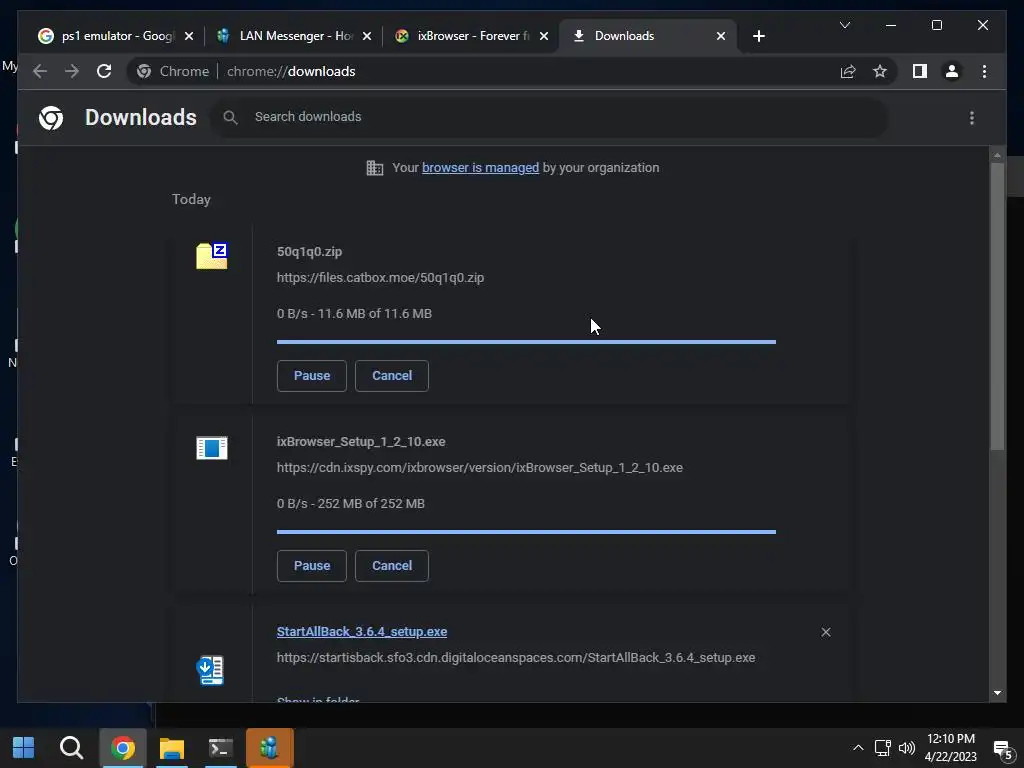Open LAN Messenger from the taskbar
Viewport: 1024px width, 768px height.
pyautogui.click(x=269, y=748)
